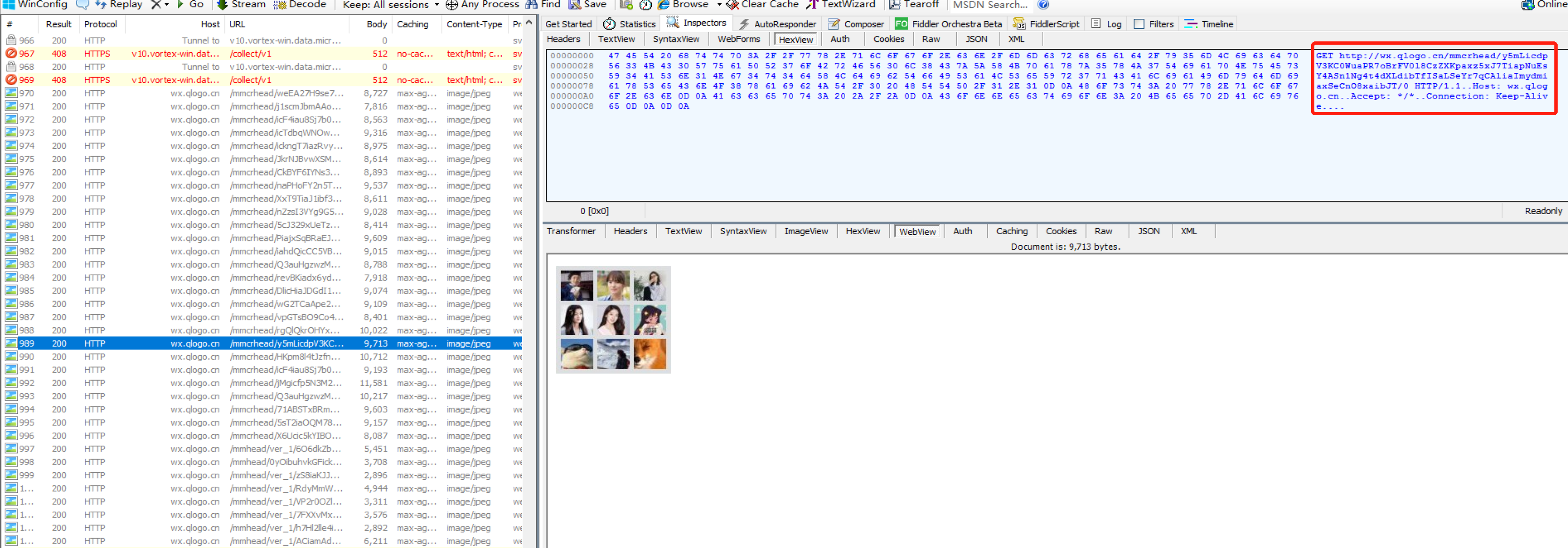Image resolution: width=1568 pixels, height=548 pixels.
Task: Open the Browse dropdown arrow
Action: pos(719,4)
